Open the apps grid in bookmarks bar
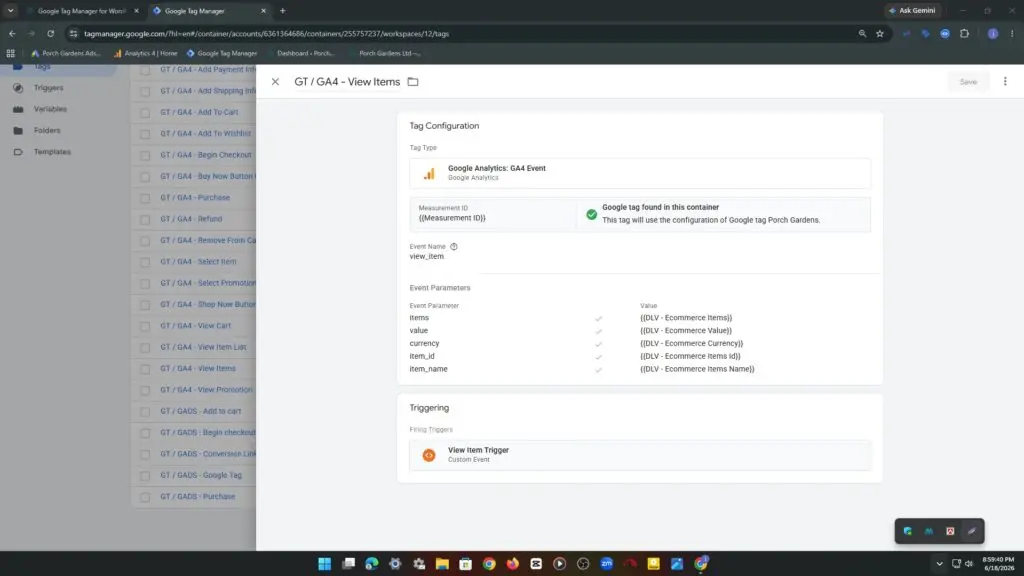This screenshot has width=1024, height=576. pos(10,54)
